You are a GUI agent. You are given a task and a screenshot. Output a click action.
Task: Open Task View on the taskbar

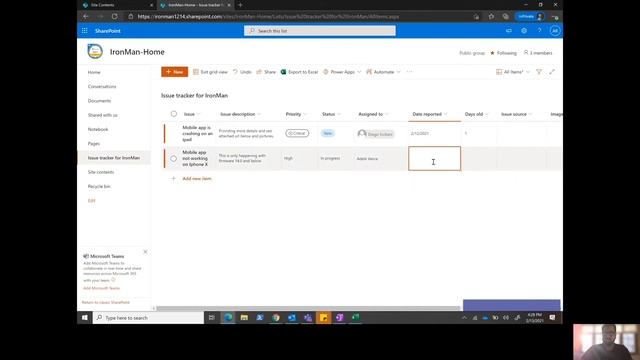click(211, 318)
